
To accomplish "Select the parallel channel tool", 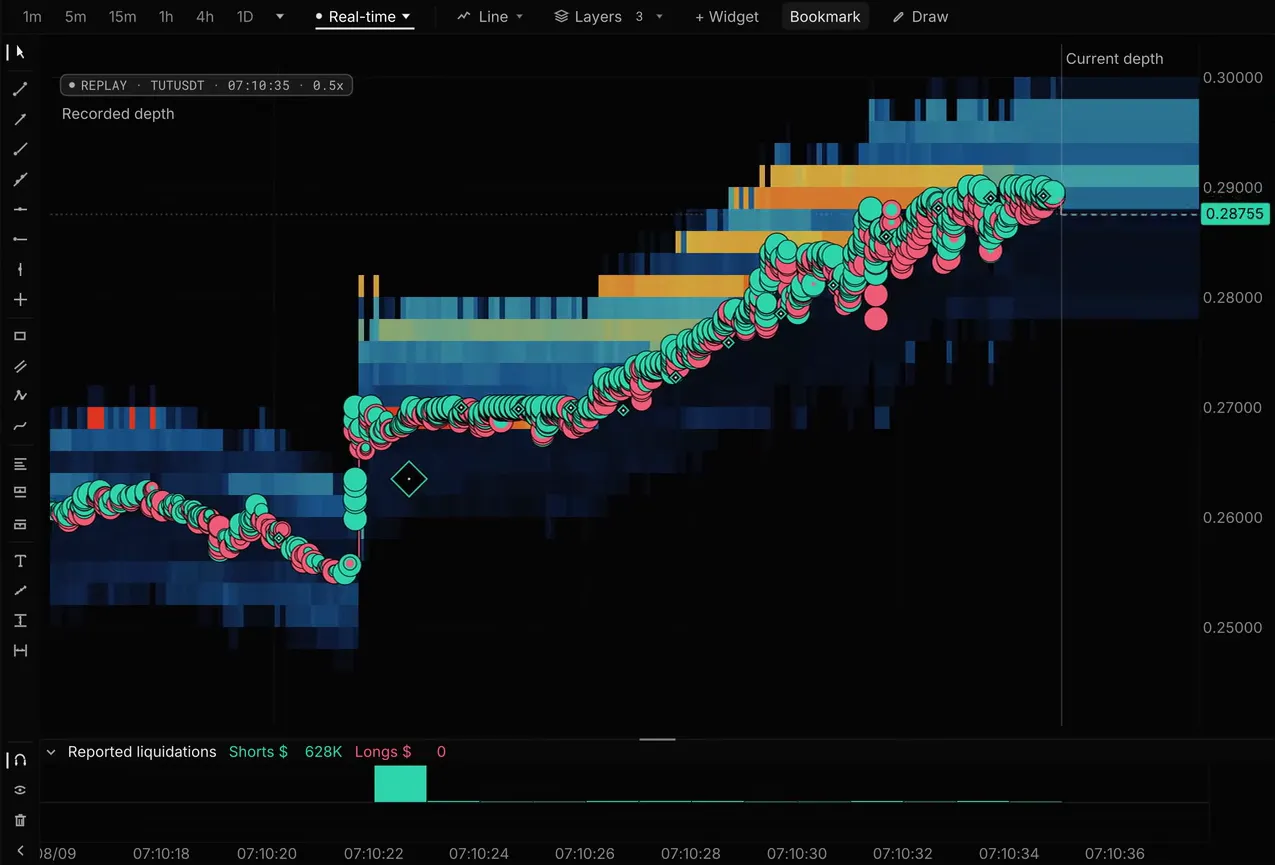I will click(20, 366).
